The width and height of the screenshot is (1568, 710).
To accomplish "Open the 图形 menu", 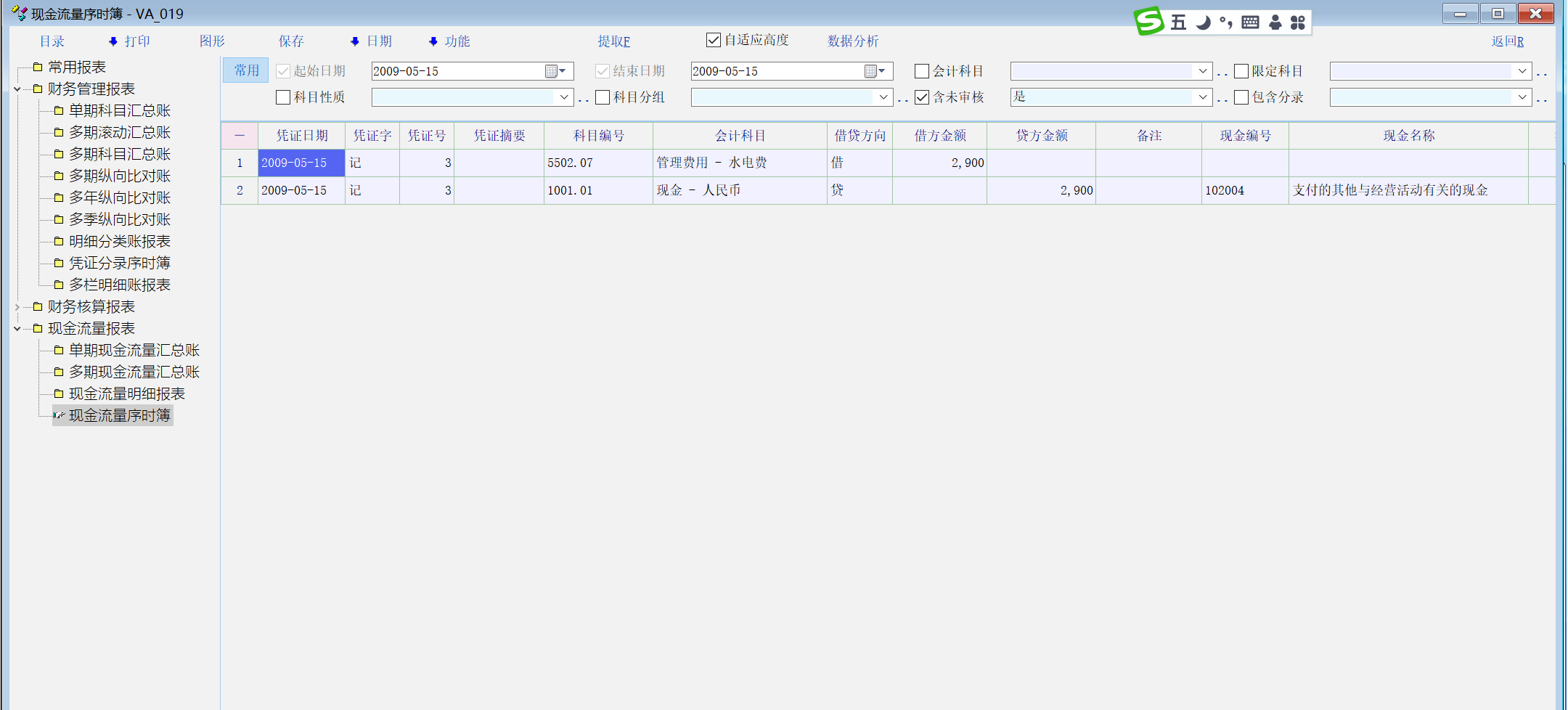I will [x=212, y=41].
